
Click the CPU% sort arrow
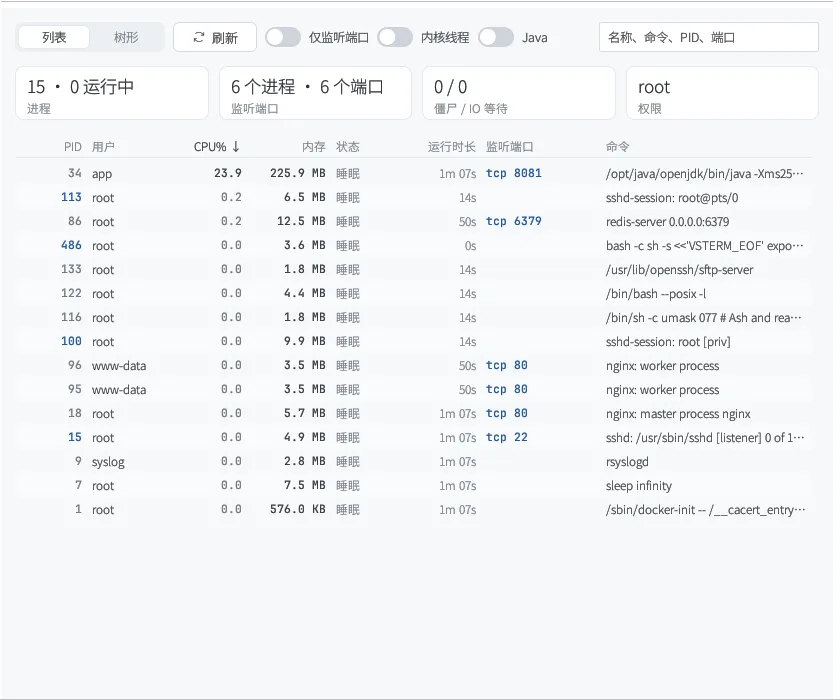[x=236, y=147]
